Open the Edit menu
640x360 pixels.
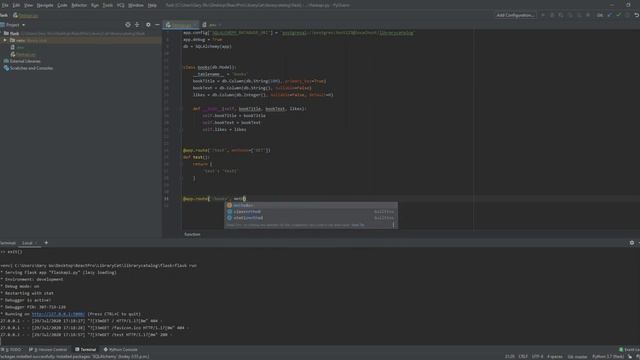(16, 5)
